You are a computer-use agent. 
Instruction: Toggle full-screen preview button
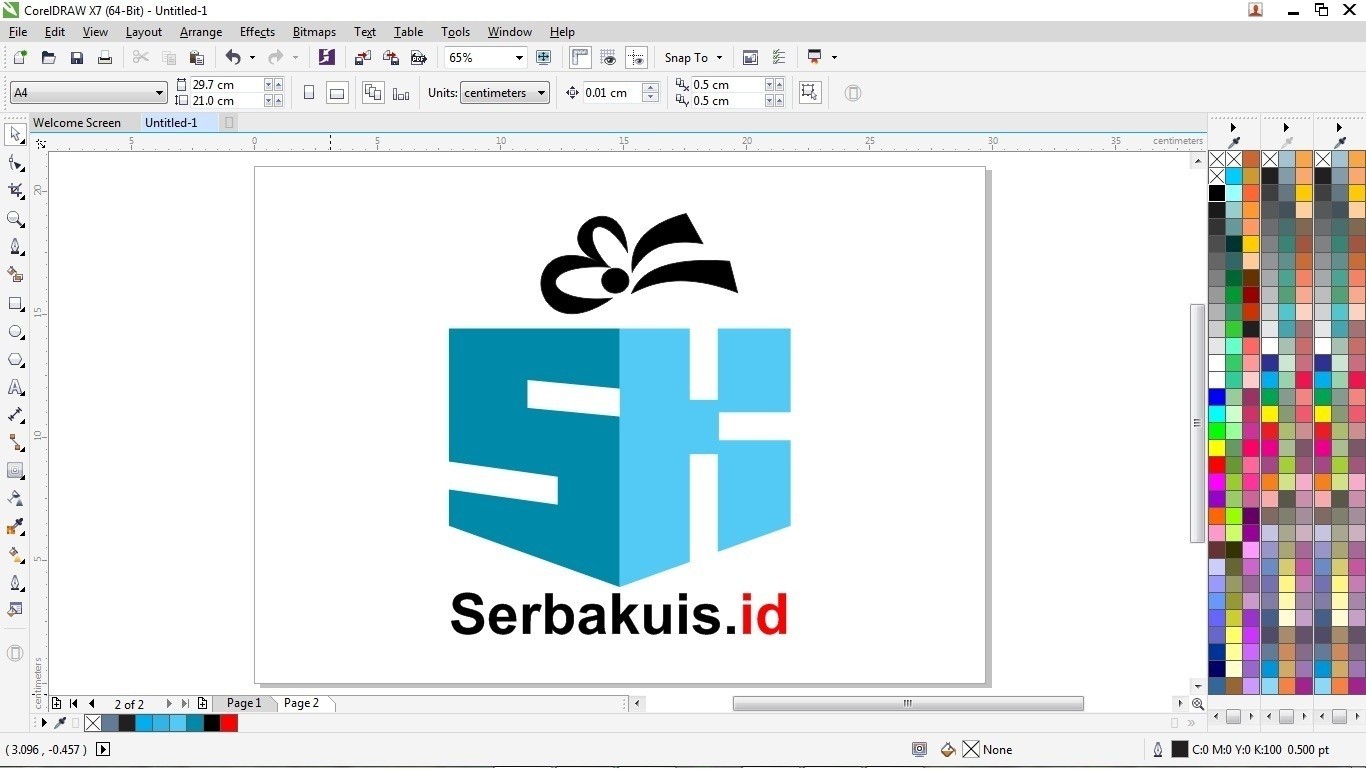(544, 58)
